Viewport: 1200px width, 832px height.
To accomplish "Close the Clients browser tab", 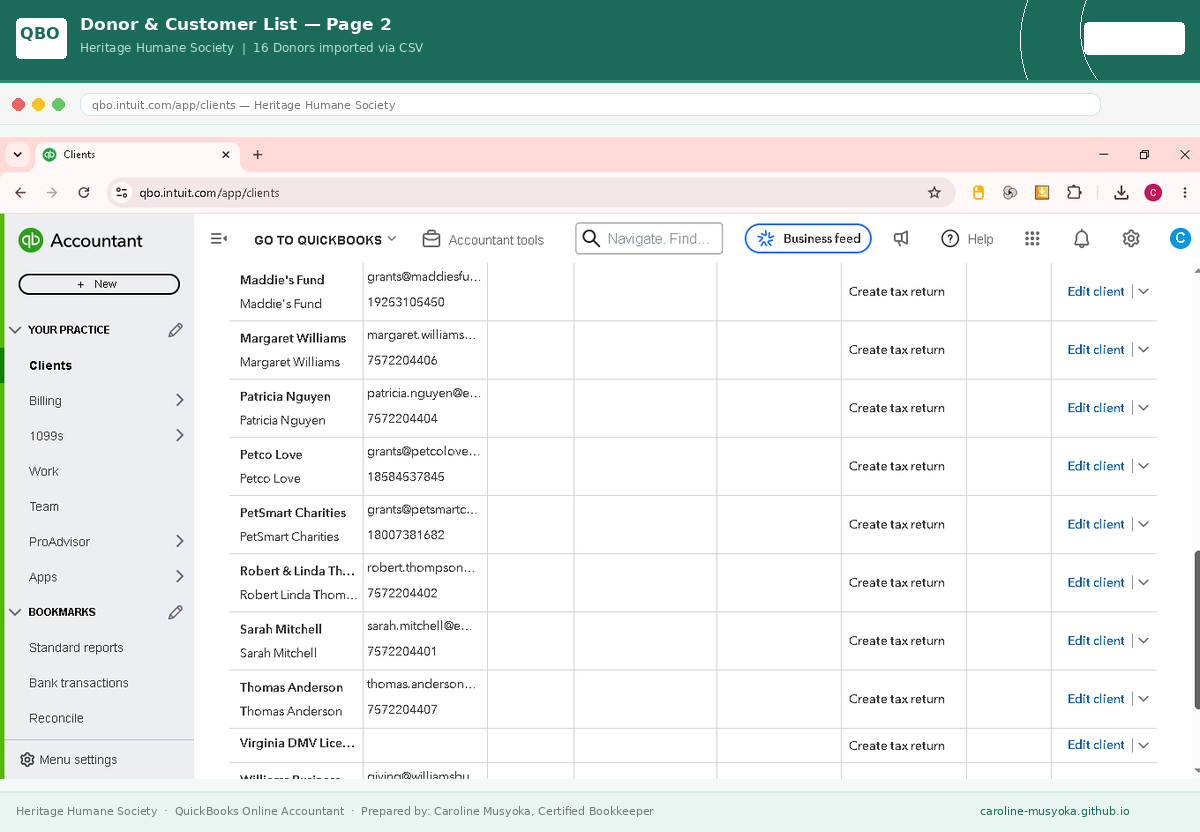I will tap(226, 155).
